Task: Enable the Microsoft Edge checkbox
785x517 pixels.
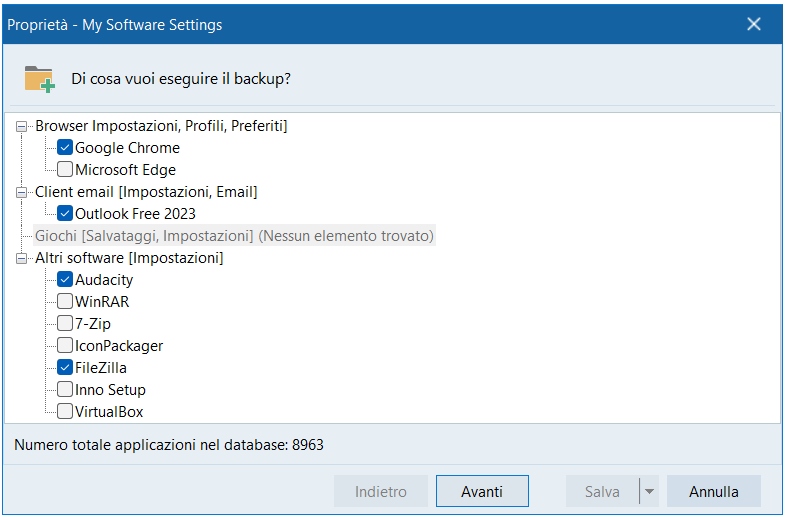Action: point(65,170)
